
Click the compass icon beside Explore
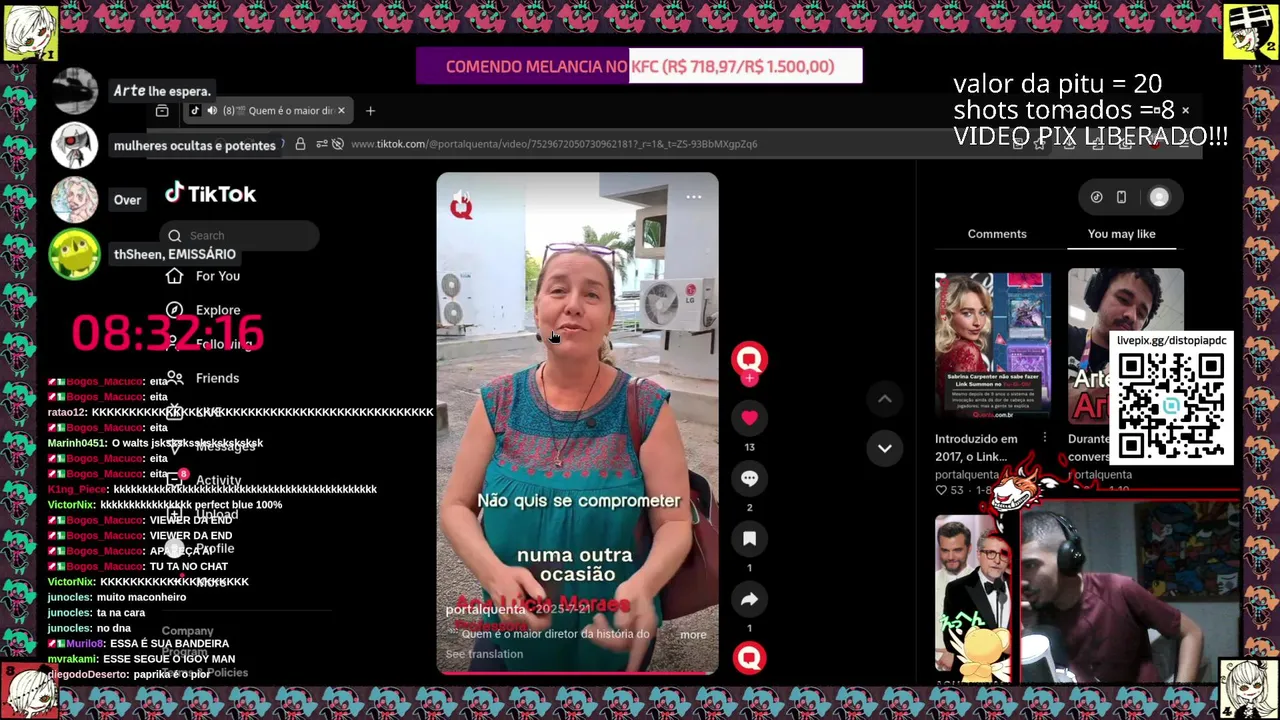(x=175, y=310)
